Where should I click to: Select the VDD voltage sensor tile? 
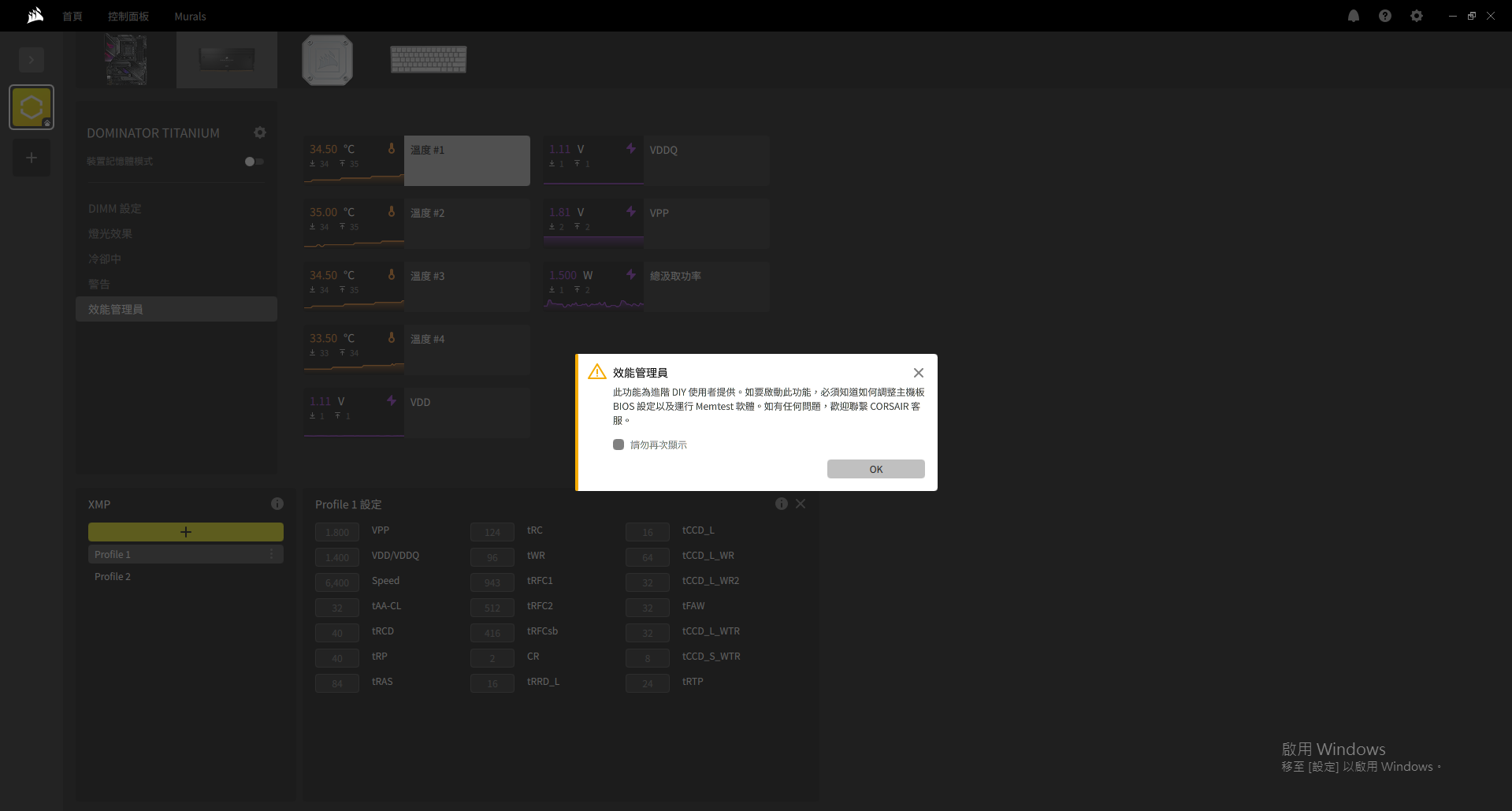[x=417, y=413]
